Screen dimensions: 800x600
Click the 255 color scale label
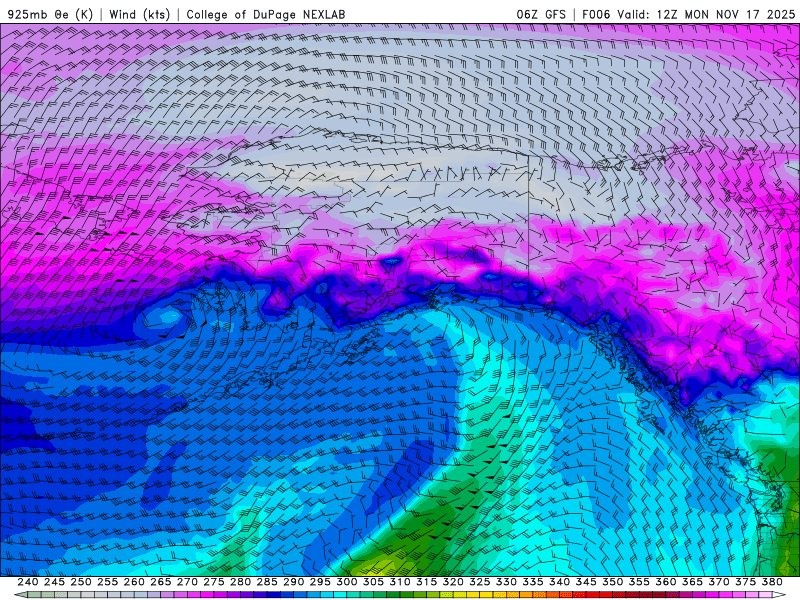coord(107,582)
